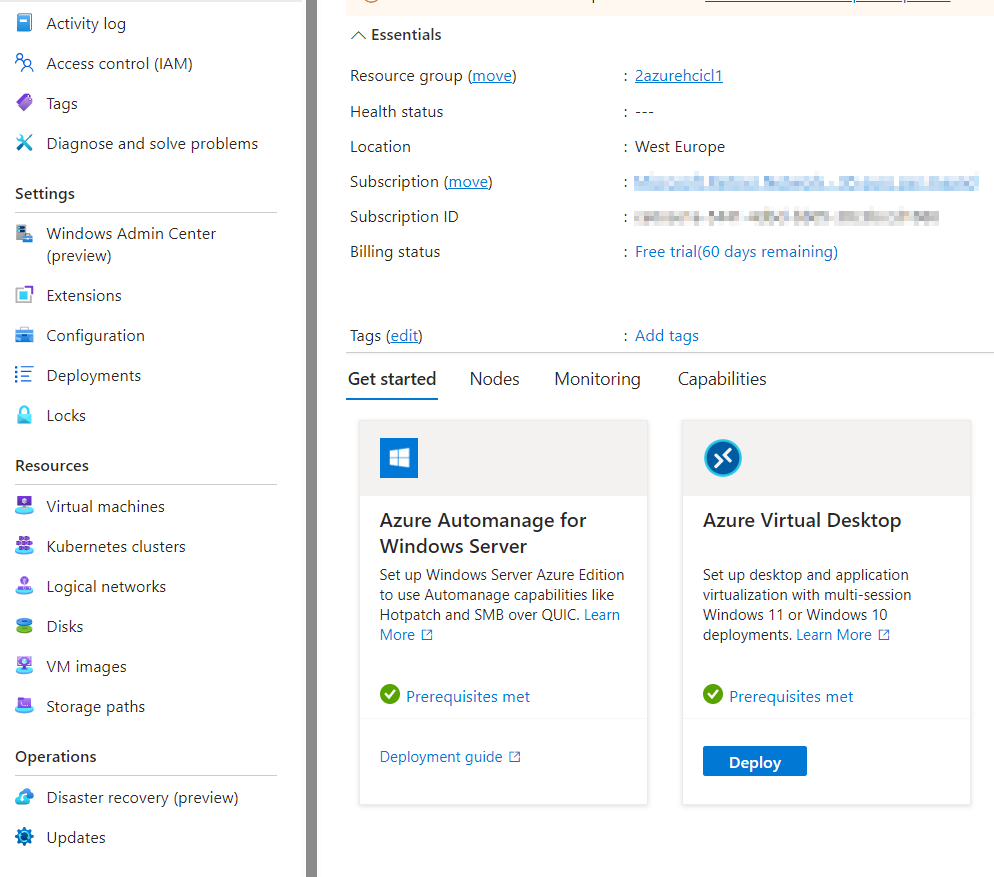
Task: Open Learn More link on Automanage card
Action: point(602,614)
